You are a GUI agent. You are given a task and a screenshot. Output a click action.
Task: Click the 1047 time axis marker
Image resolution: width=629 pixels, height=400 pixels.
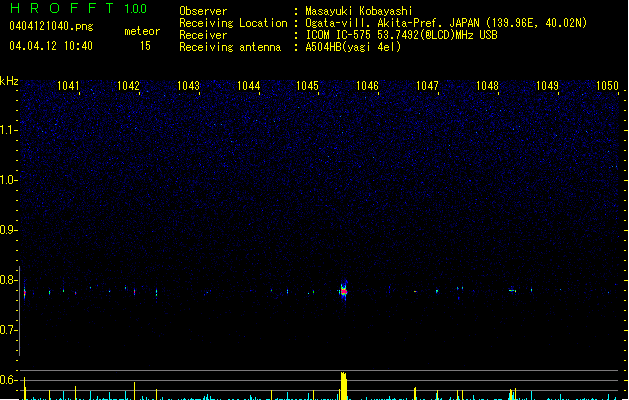pyautogui.click(x=427, y=86)
